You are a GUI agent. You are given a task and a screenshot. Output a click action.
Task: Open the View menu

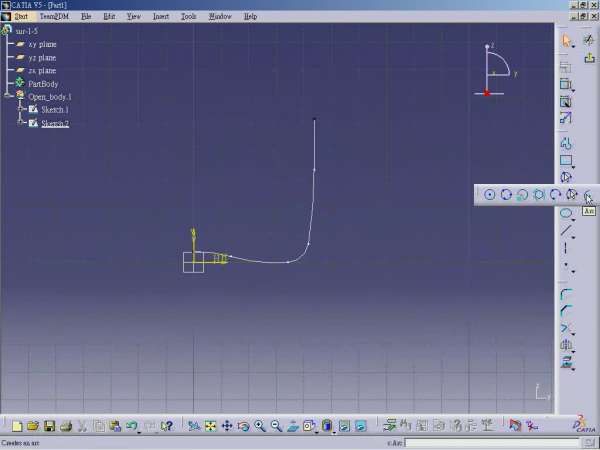pyautogui.click(x=134, y=16)
